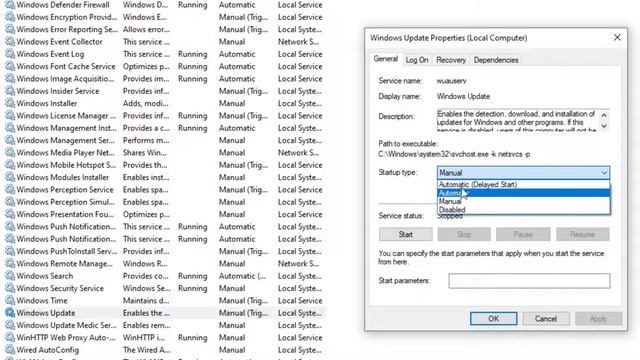Switch to the Log On tab

click(x=417, y=60)
